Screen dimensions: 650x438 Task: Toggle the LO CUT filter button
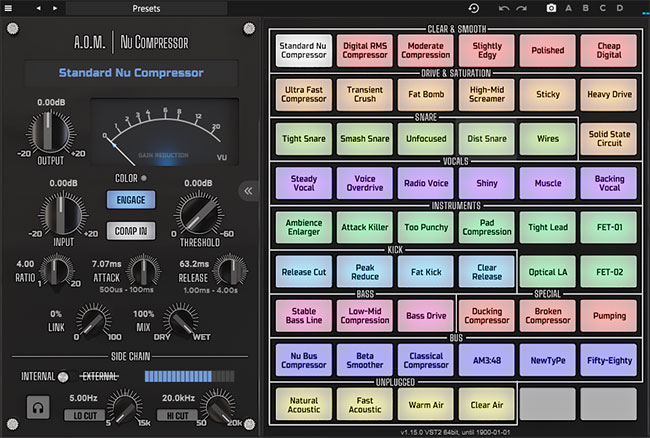pyautogui.click(x=85, y=415)
